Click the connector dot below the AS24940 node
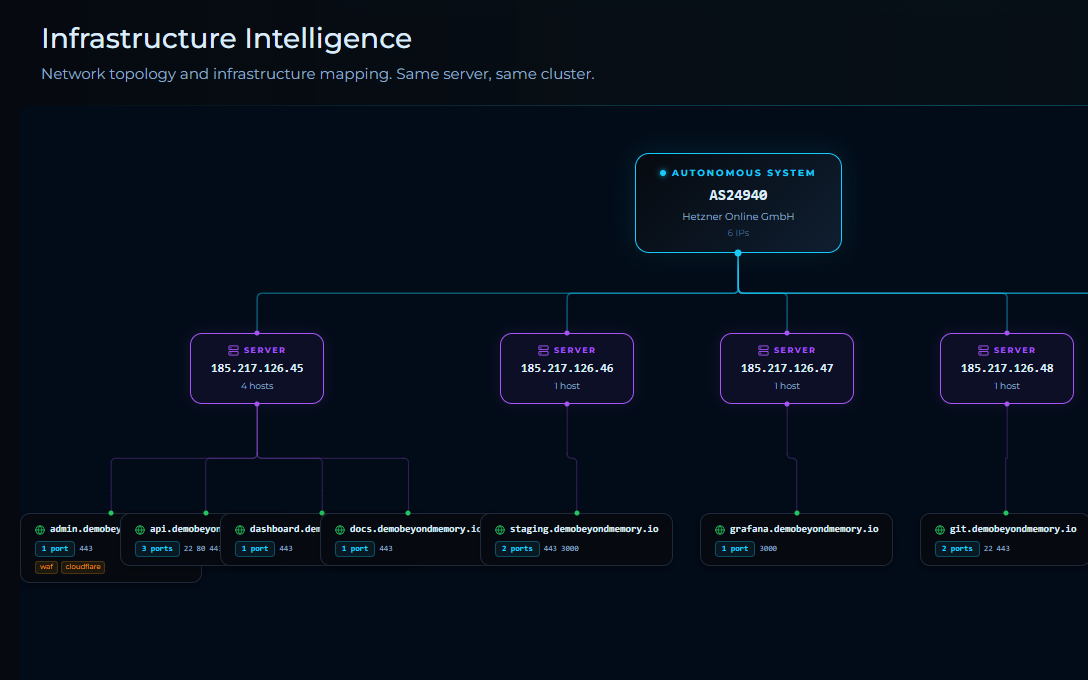This screenshot has height=680, width=1088. tap(738, 253)
